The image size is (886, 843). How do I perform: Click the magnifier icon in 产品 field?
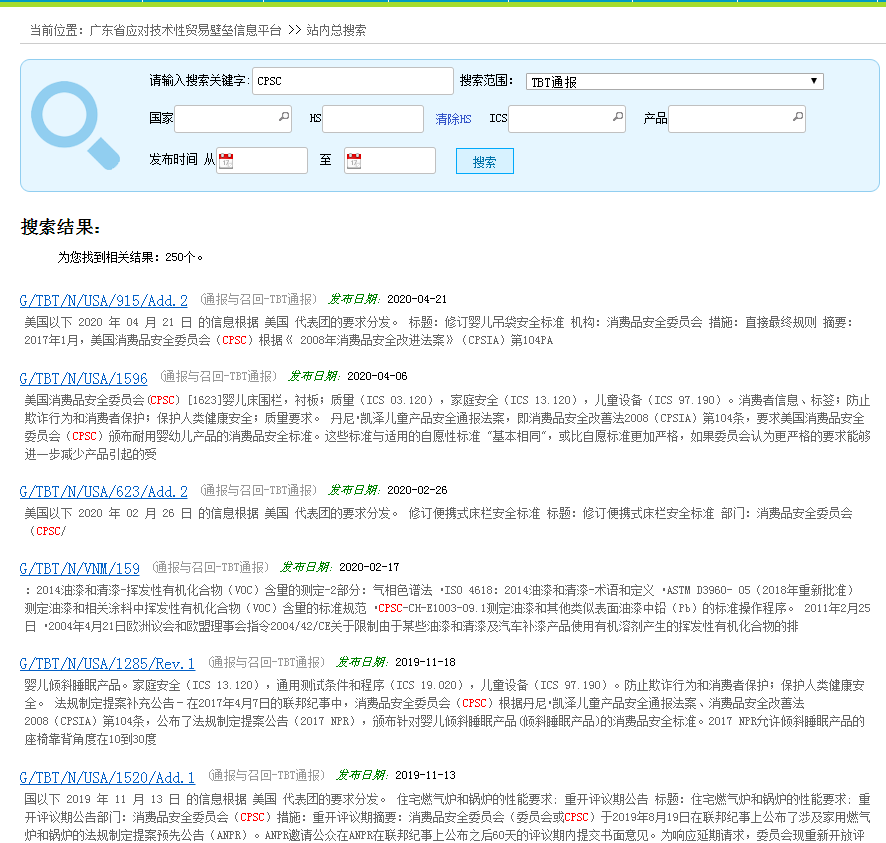pos(796,118)
